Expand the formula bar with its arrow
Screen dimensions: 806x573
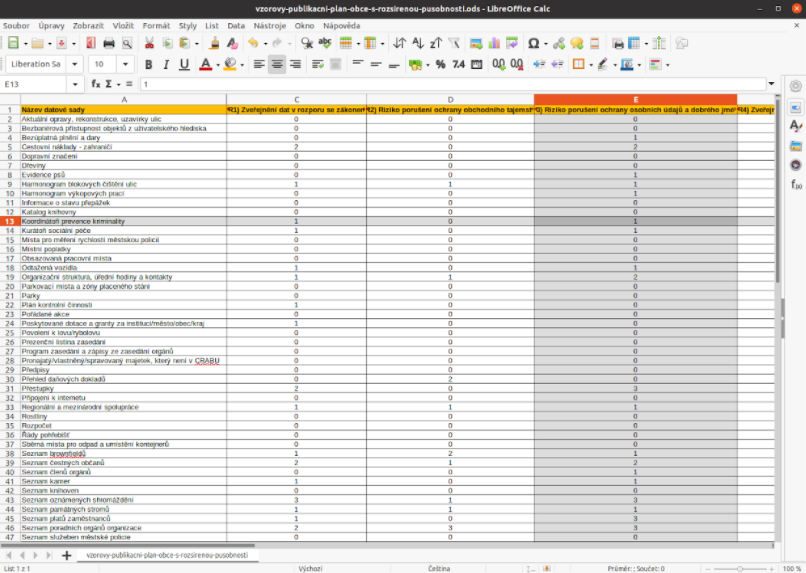771,85
